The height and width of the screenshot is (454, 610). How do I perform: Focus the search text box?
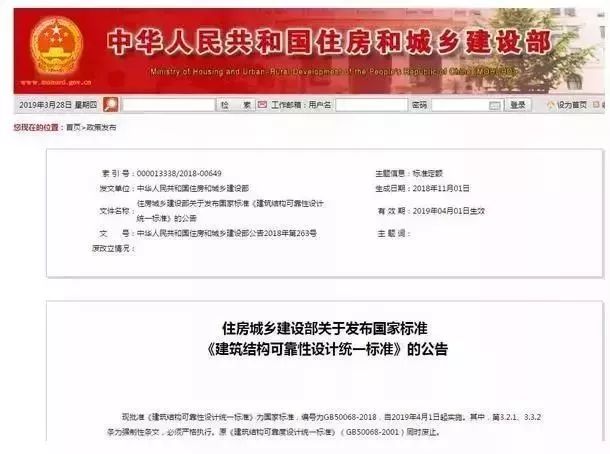coord(168,105)
